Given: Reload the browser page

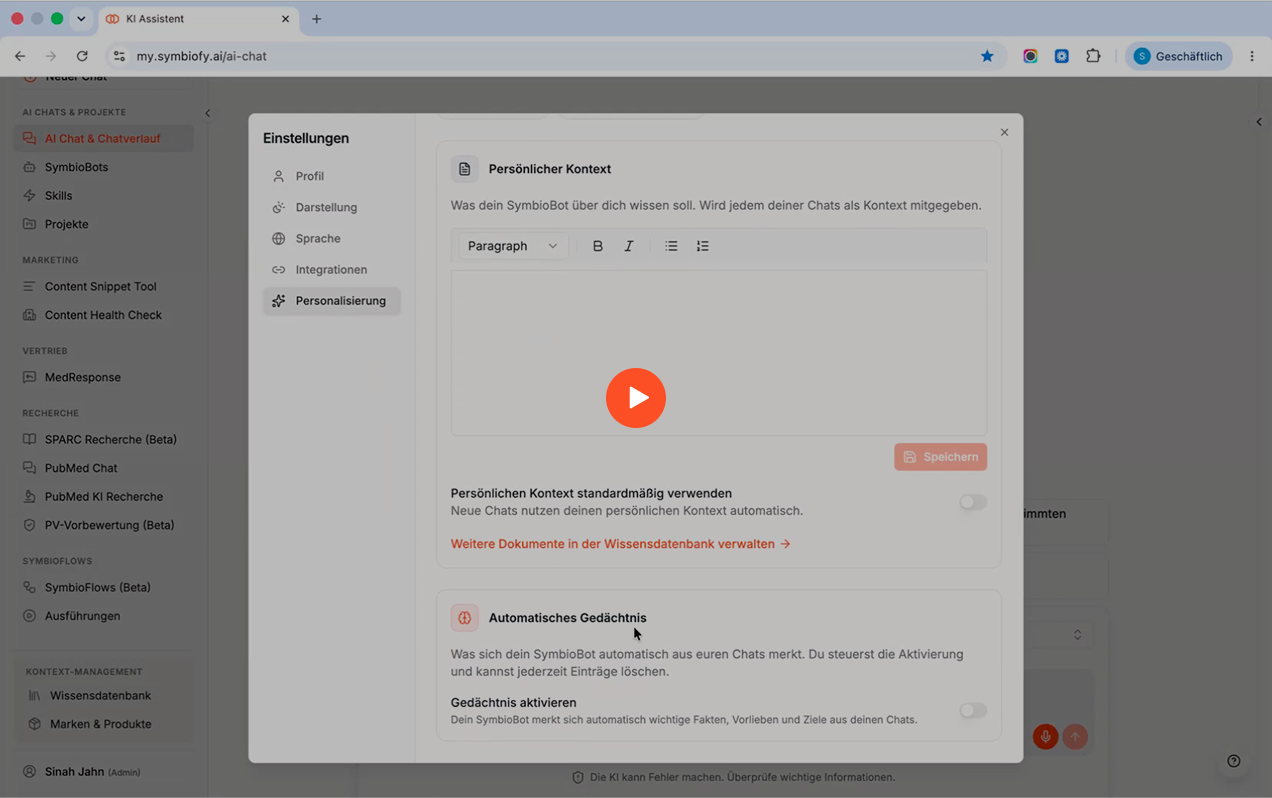Looking at the screenshot, I should pyautogui.click(x=82, y=56).
